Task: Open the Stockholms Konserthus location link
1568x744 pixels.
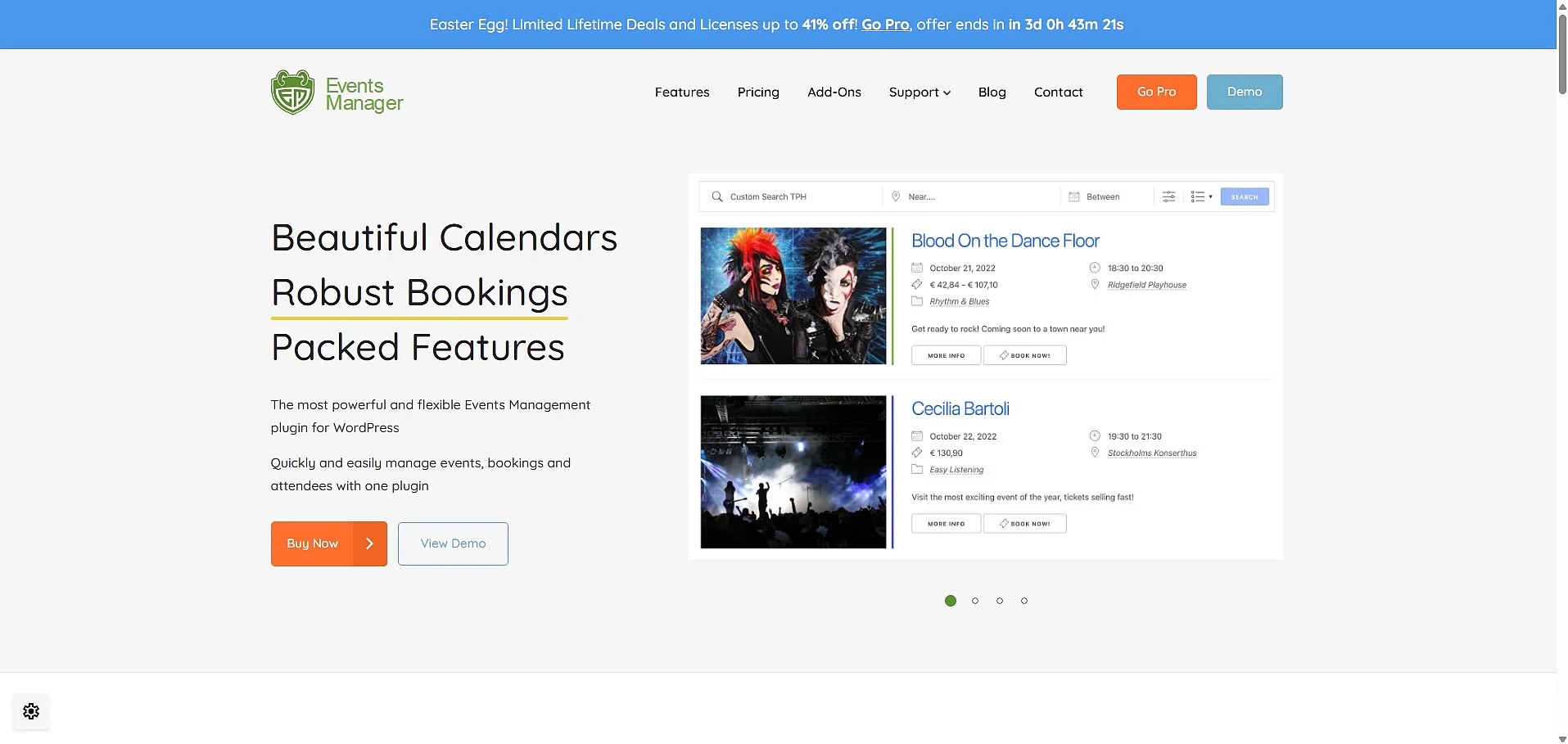Action: (x=1151, y=453)
